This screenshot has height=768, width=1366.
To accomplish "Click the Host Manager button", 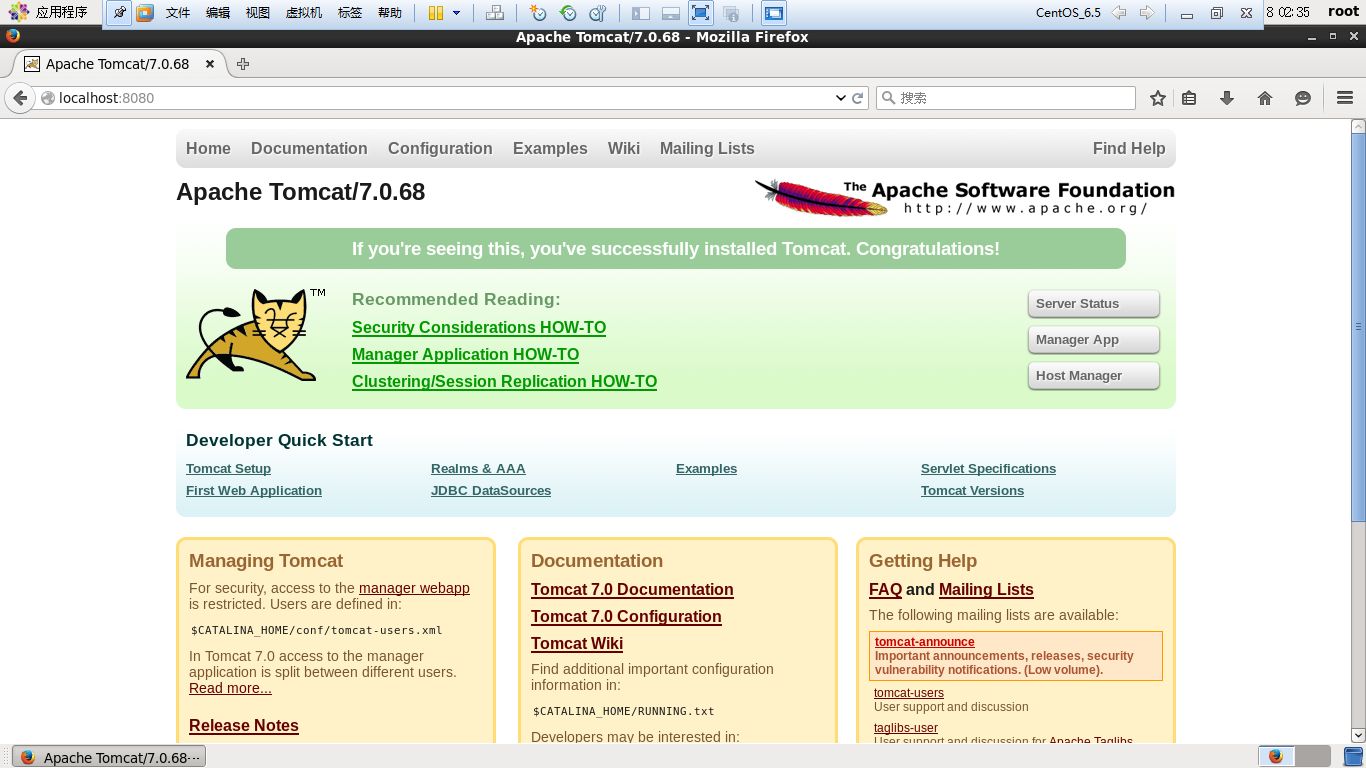I will coord(1094,376).
